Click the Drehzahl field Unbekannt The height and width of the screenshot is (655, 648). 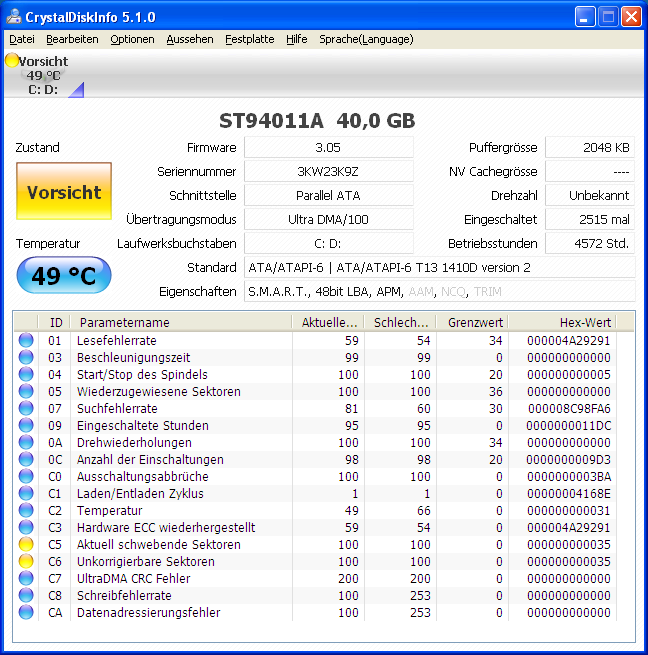pyautogui.click(x=590, y=195)
